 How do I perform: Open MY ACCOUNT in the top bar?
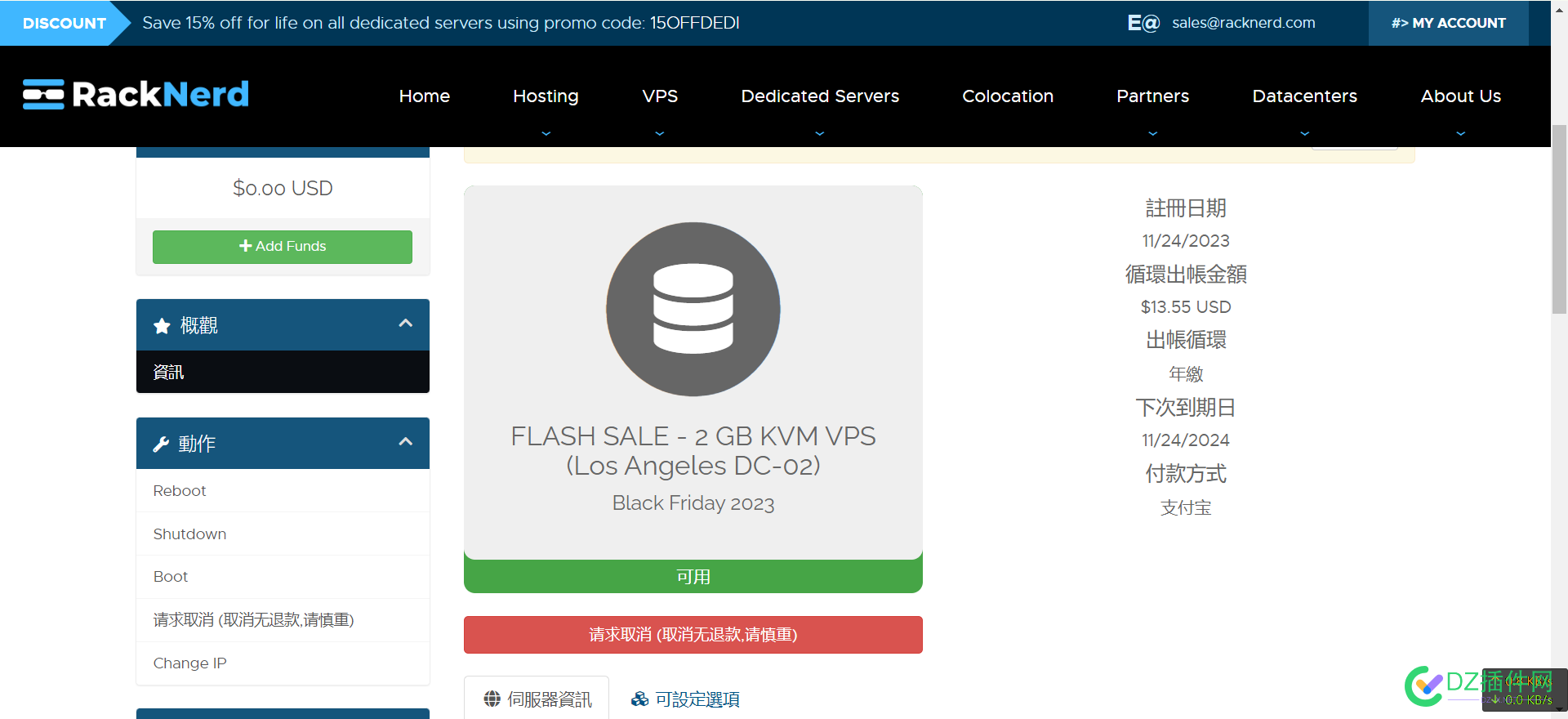(x=1449, y=23)
